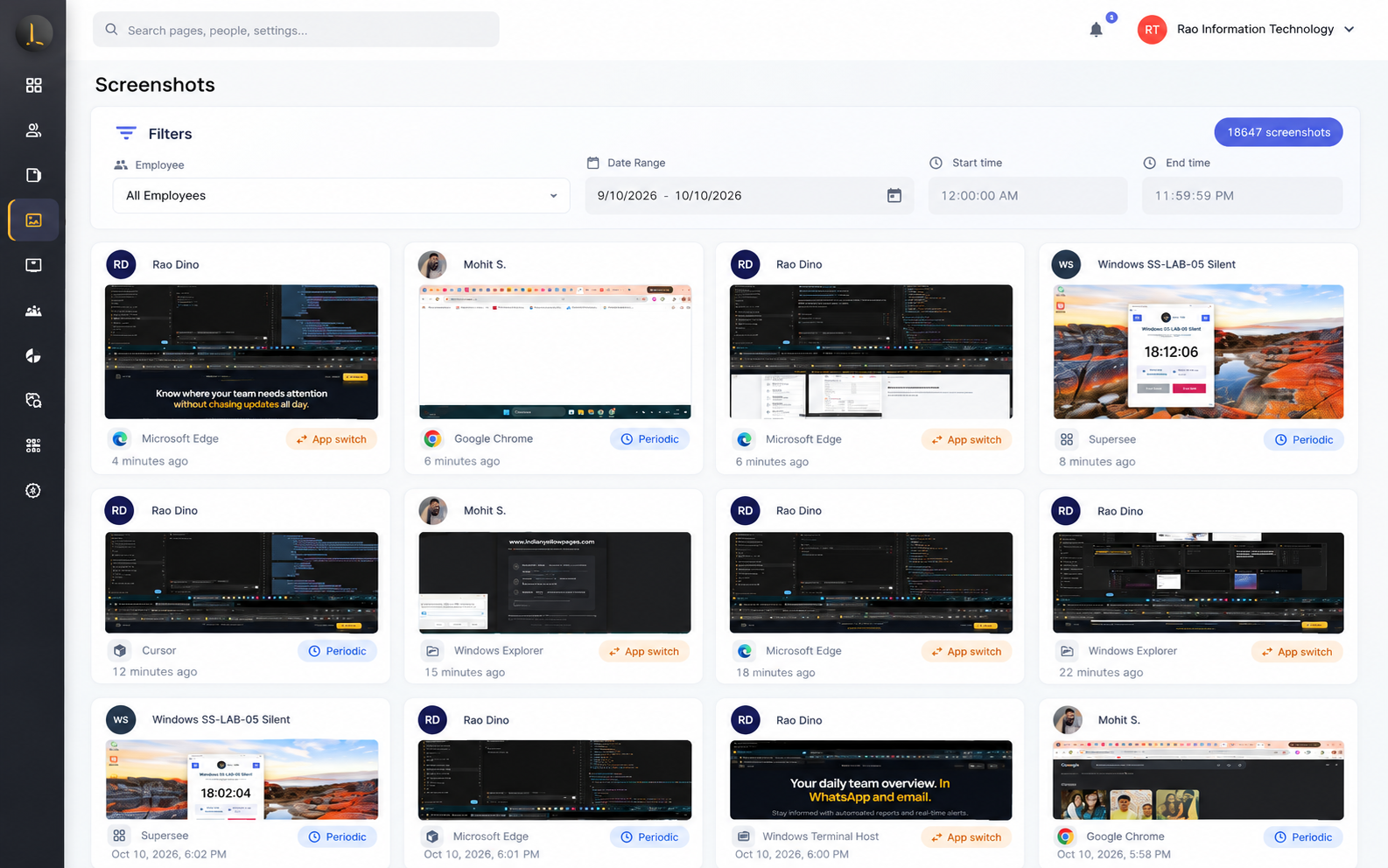The width and height of the screenshot is (1388, 868).
Task: Expand the Rao Information Technology account menu chevron
Action: pos(1349,29)
